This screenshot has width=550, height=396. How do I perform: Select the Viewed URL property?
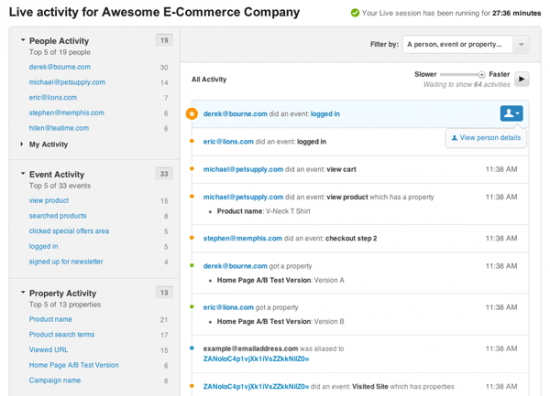click(48, 350)
